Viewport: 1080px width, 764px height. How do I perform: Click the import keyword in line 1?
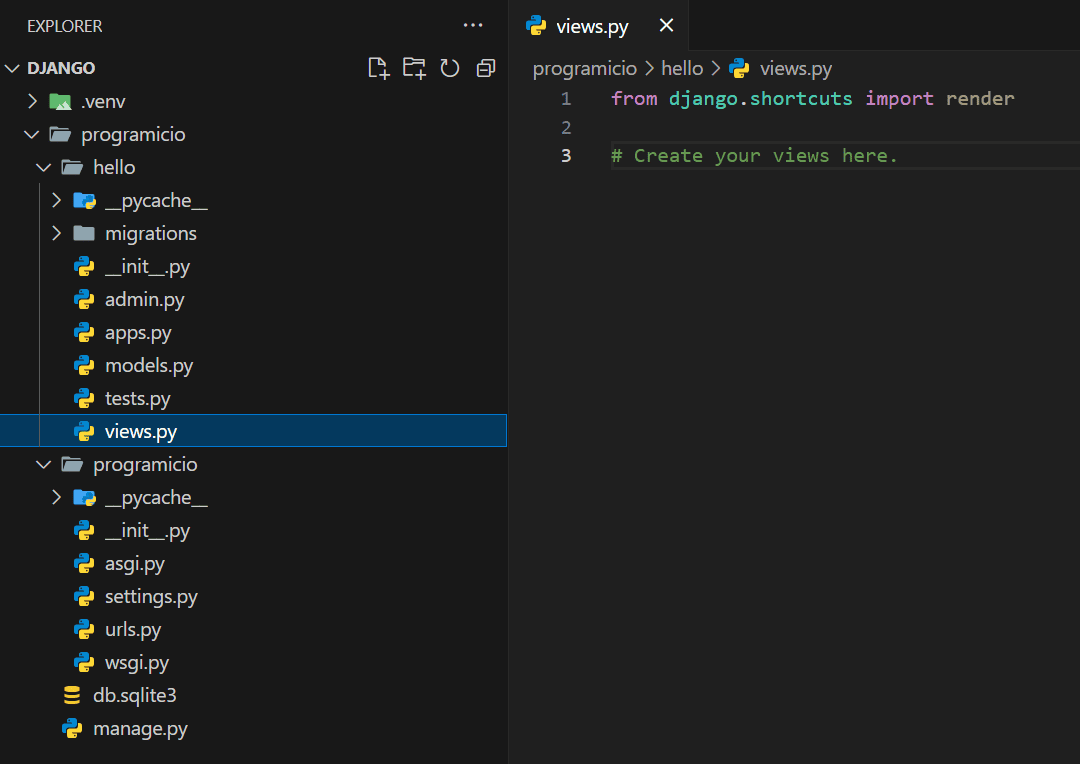899,99
